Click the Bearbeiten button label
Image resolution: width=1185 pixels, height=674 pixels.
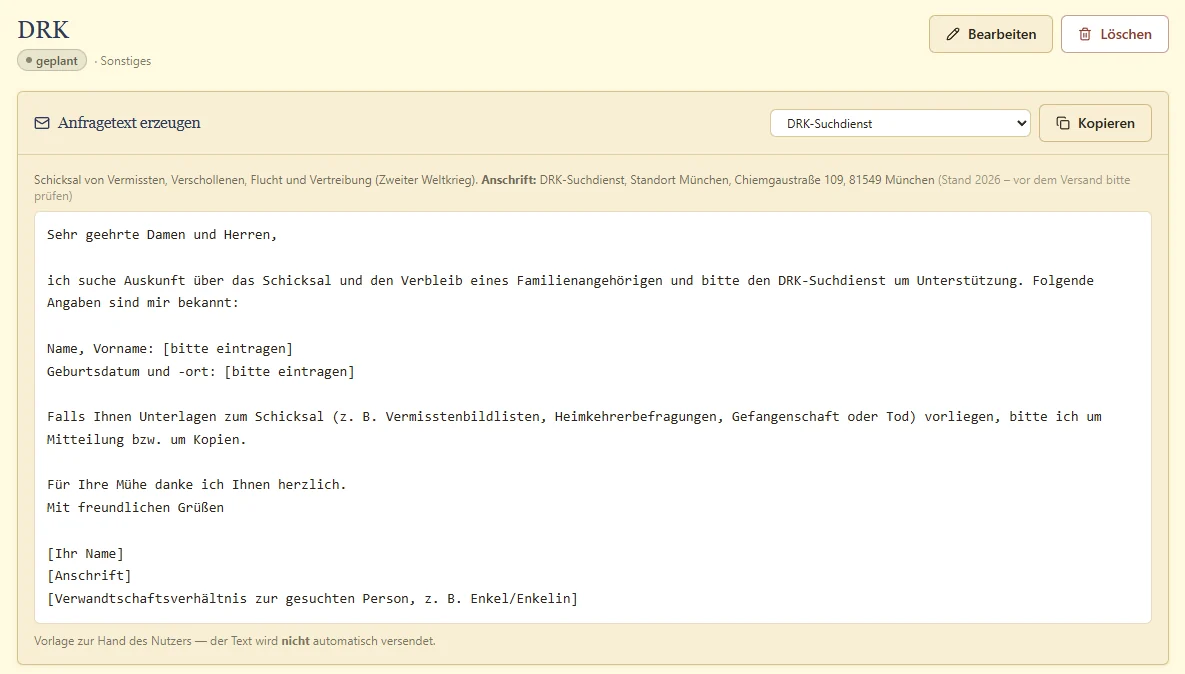click(1001, 34)
